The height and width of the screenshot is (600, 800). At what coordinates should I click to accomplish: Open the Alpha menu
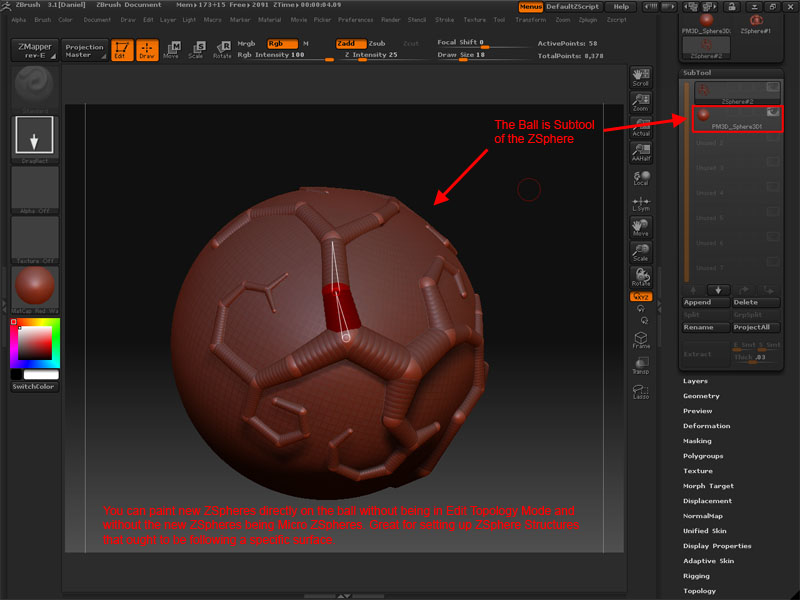[19, 20]
